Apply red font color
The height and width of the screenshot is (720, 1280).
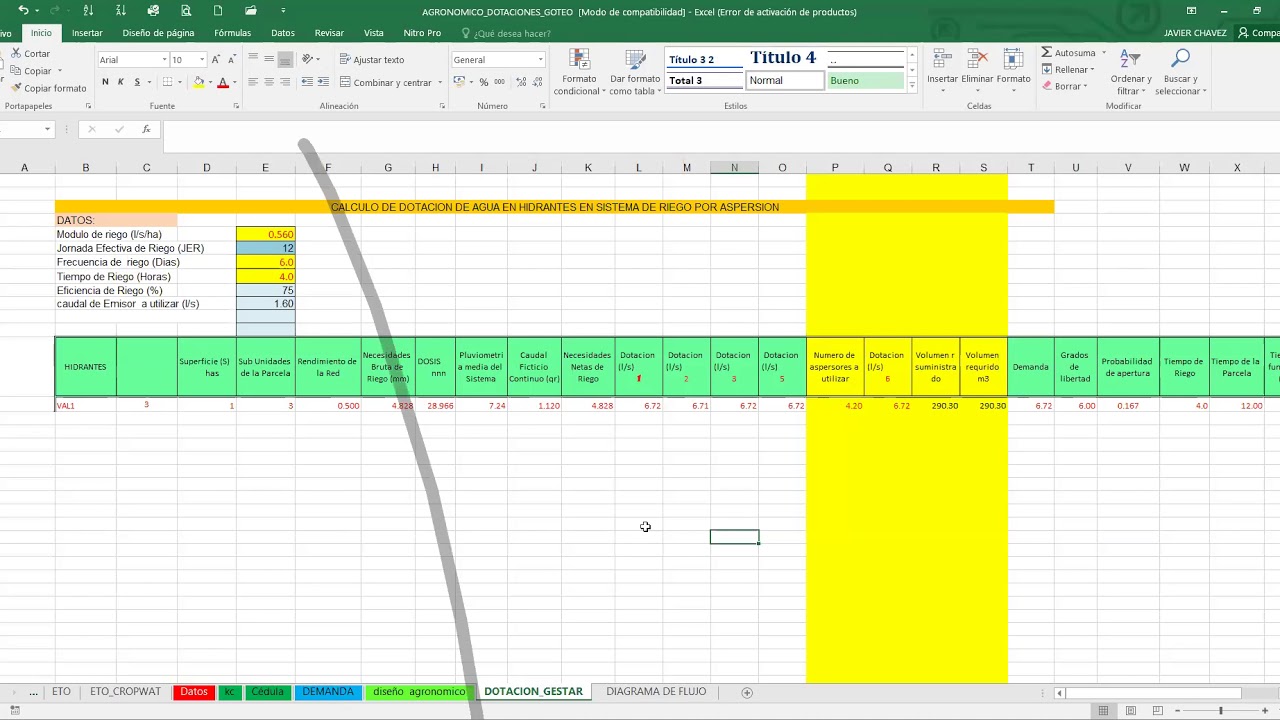(223, 82)
